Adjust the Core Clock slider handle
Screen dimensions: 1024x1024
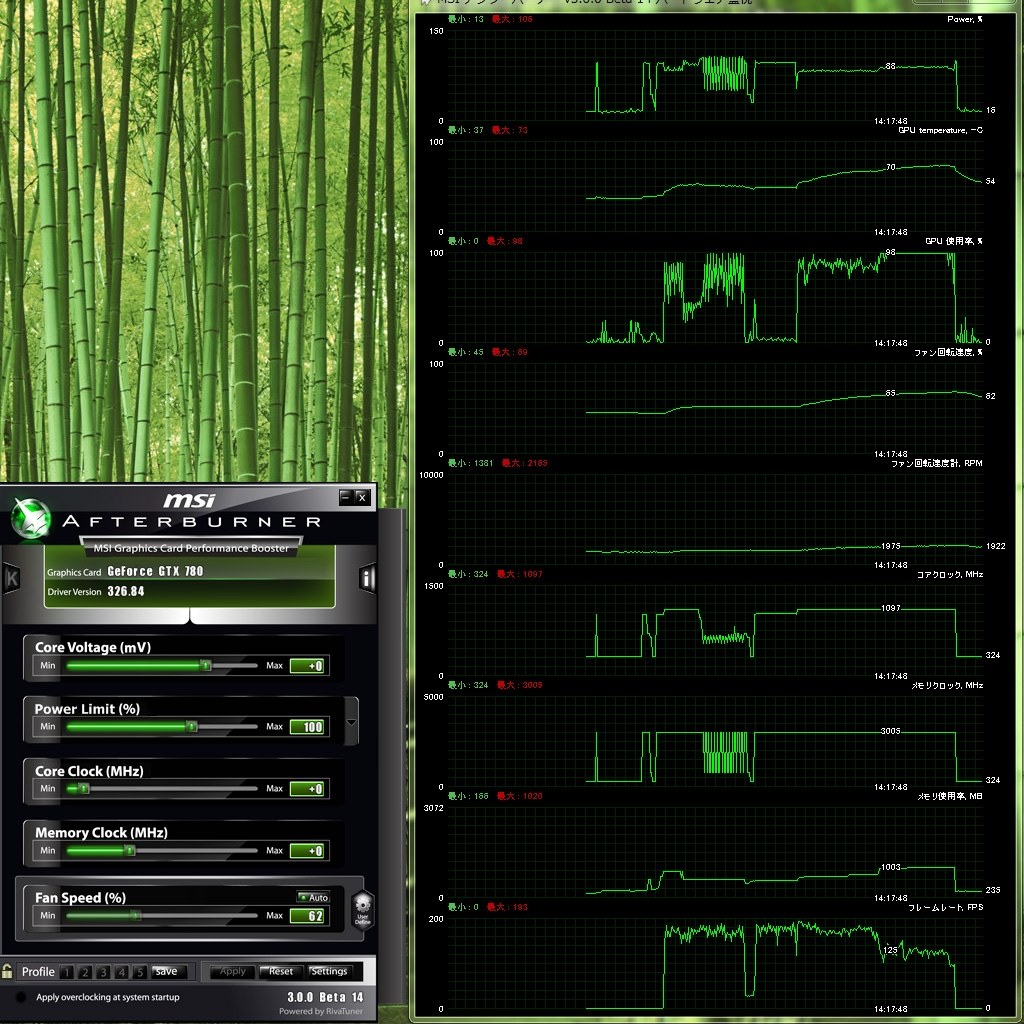coord(84,788)
